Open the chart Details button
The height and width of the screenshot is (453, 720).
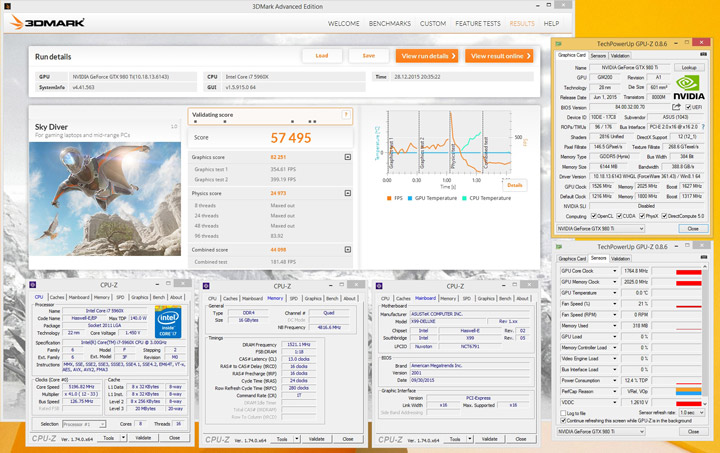click(515, 185)
